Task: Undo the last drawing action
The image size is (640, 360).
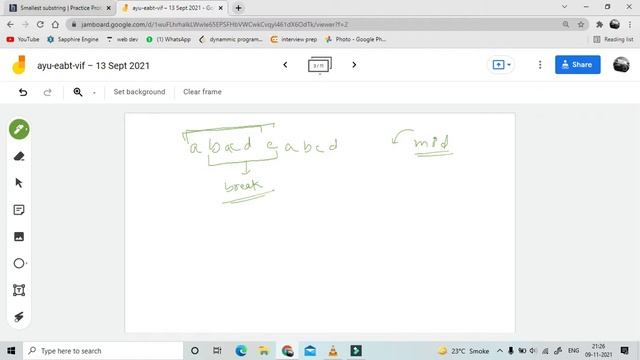Action: [x=23, y=92]
